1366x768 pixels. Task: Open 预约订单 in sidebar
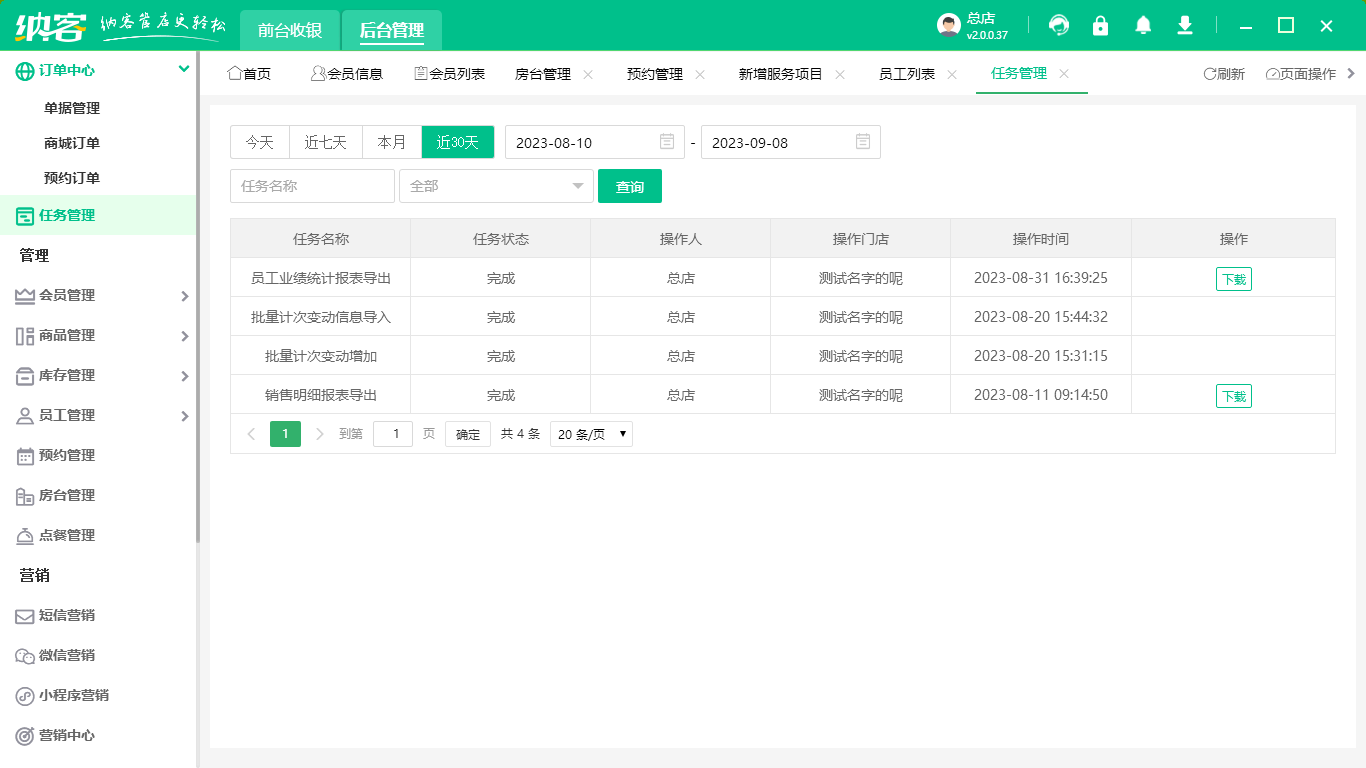point(72,178)
